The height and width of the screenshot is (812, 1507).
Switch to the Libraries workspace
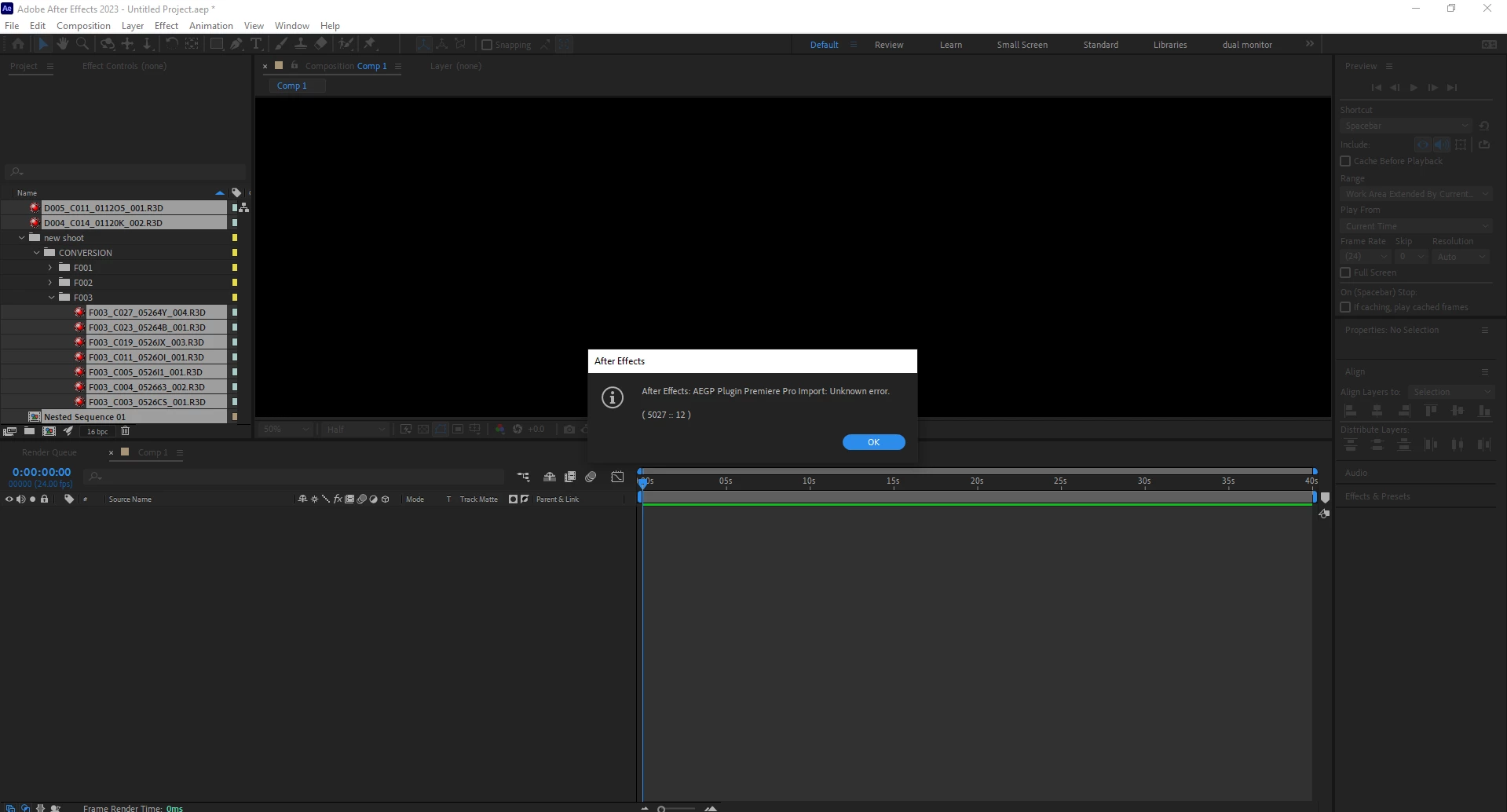click(1170, 45)
